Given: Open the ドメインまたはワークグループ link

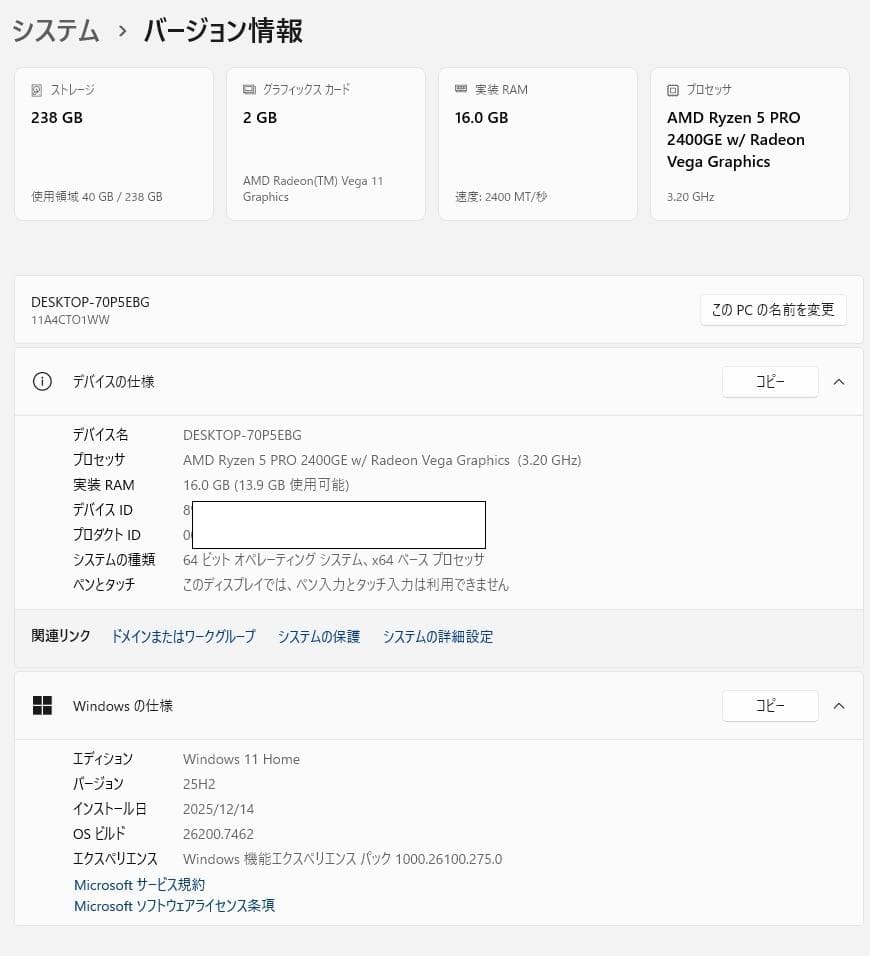Looking at the screenshot, I should point(183,636).
